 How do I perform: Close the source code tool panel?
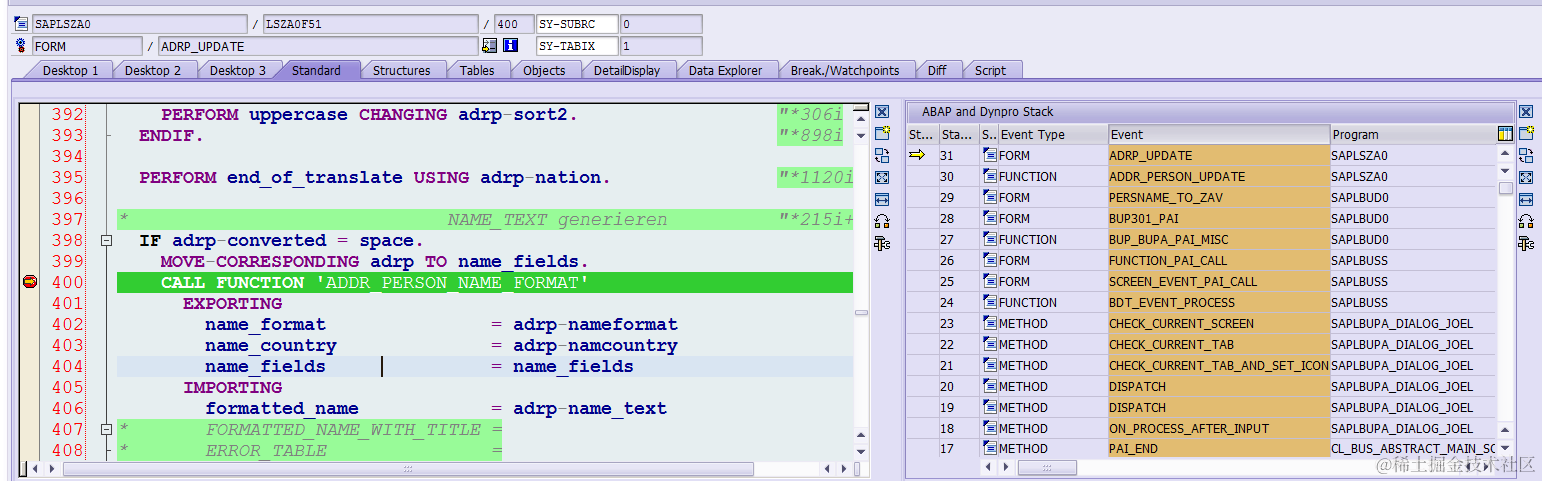click(882, 112)
